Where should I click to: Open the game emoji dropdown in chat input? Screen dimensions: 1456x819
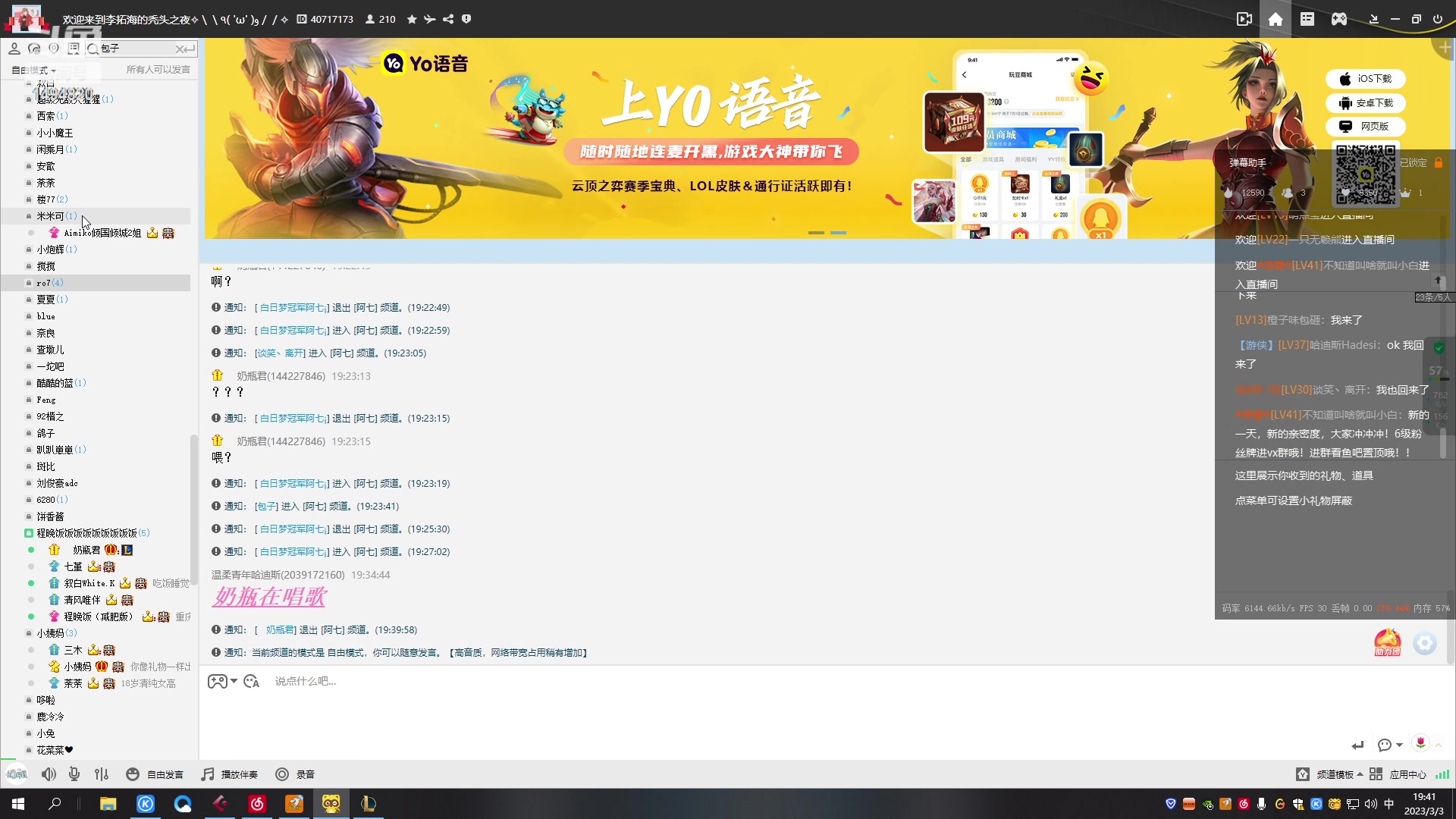(223, 681)
